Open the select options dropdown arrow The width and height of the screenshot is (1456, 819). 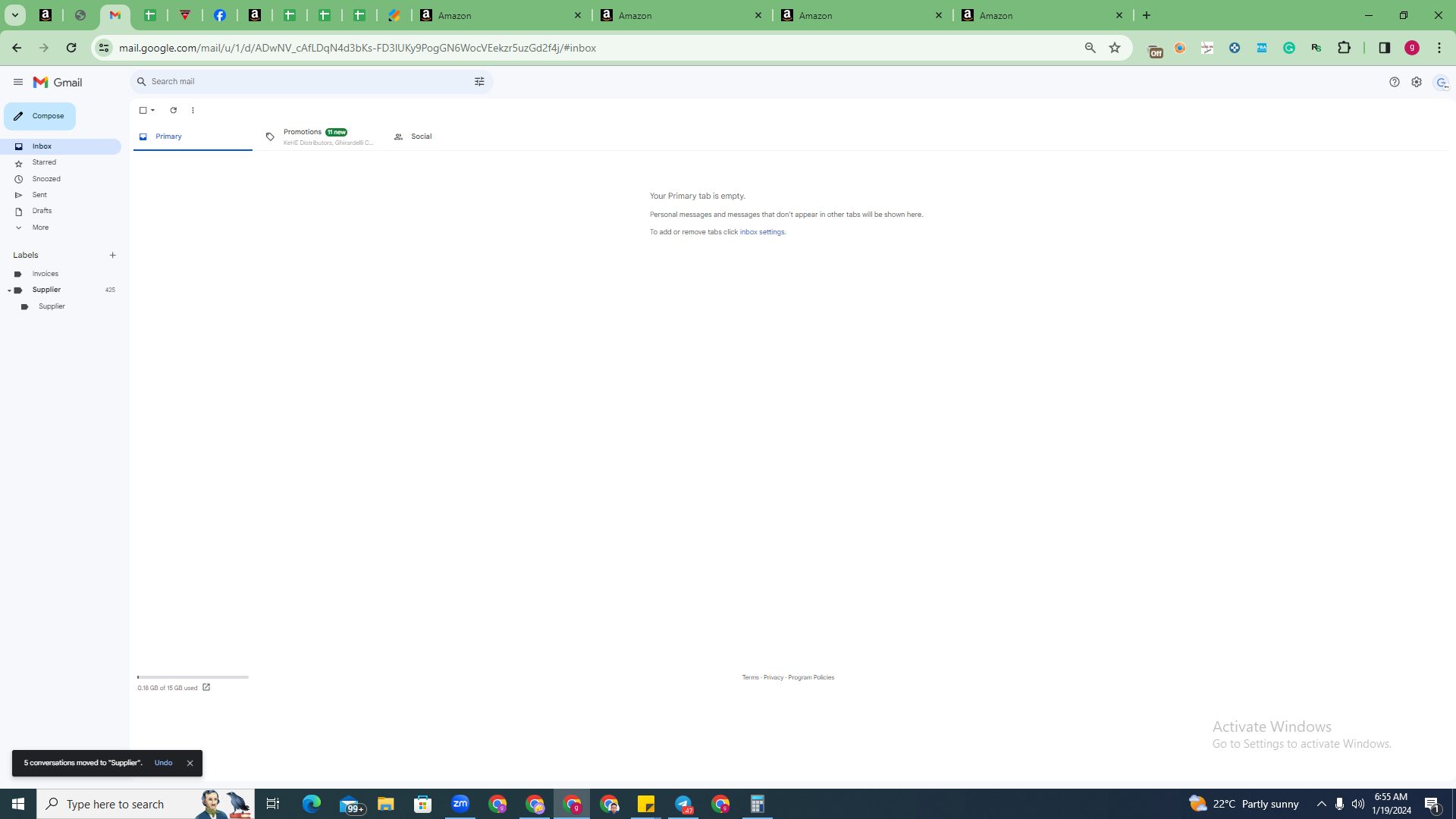tap(153, 110)
